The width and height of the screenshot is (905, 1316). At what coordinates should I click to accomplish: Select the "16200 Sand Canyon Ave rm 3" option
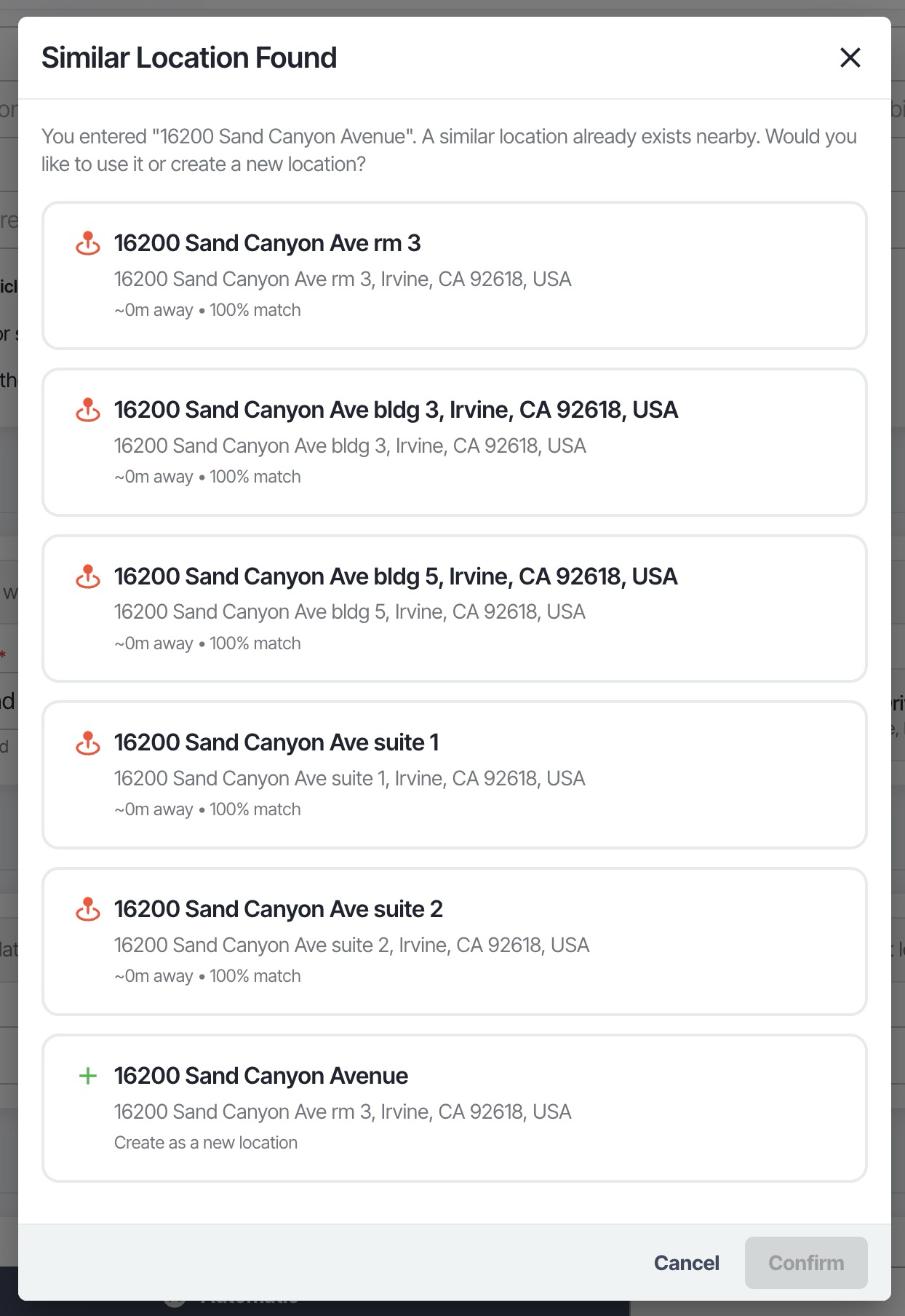click(267, 243)
